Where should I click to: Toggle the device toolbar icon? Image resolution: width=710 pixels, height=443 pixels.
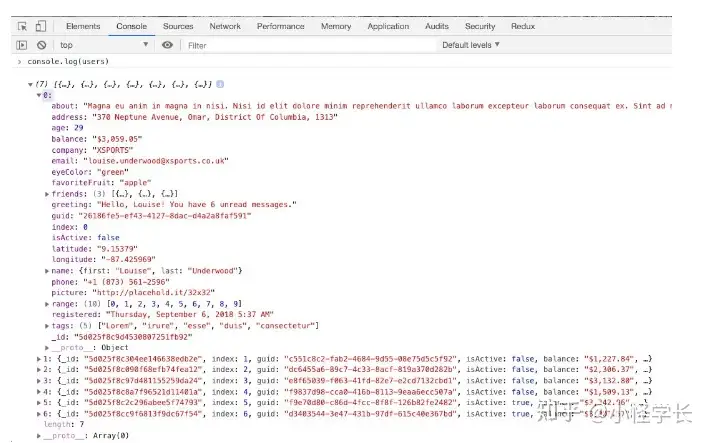pyautogui.click(x=41, y=26)
